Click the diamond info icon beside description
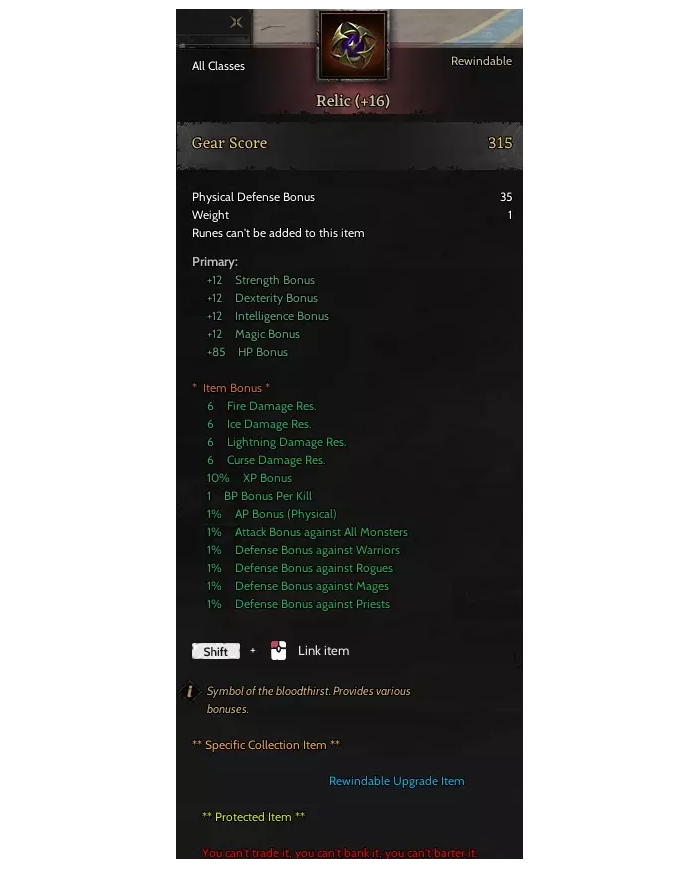This screenshot has height=869, width=700. click(x=190, y=691)
